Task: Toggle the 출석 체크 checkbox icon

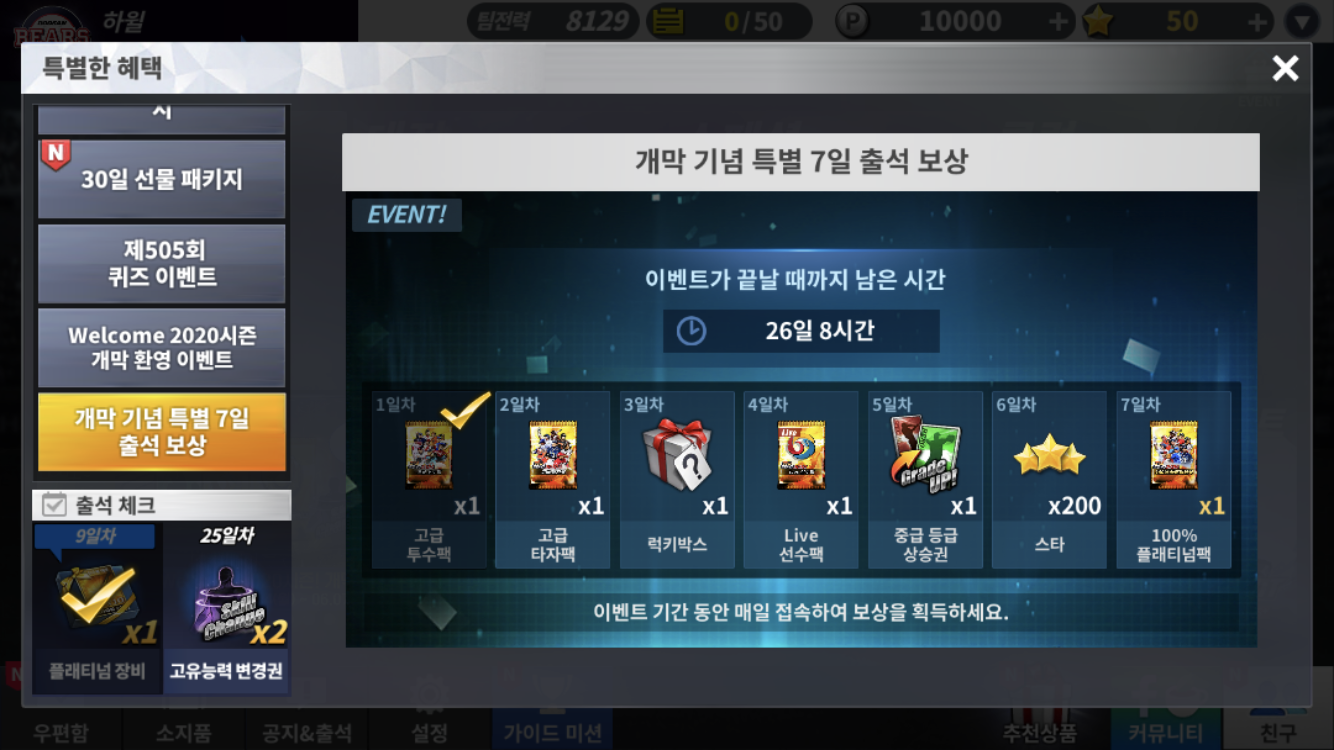Action: tap(55, 505)
